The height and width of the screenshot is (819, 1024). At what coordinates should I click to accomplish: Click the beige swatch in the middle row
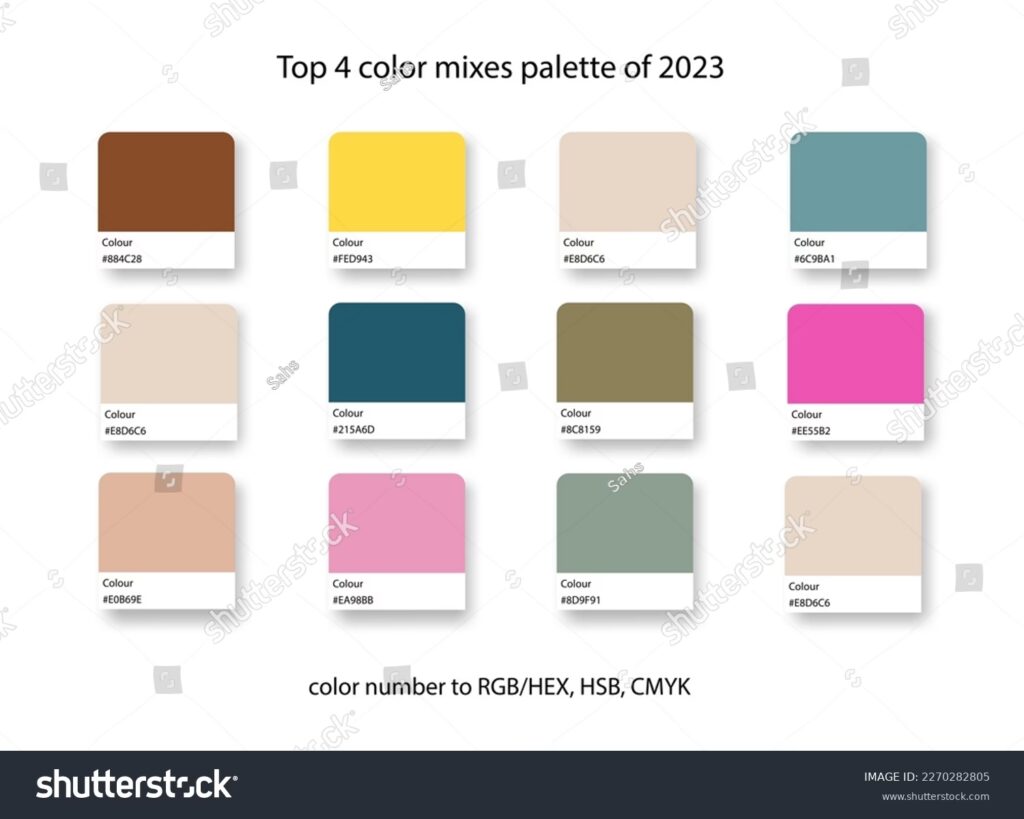coord(169,354)
